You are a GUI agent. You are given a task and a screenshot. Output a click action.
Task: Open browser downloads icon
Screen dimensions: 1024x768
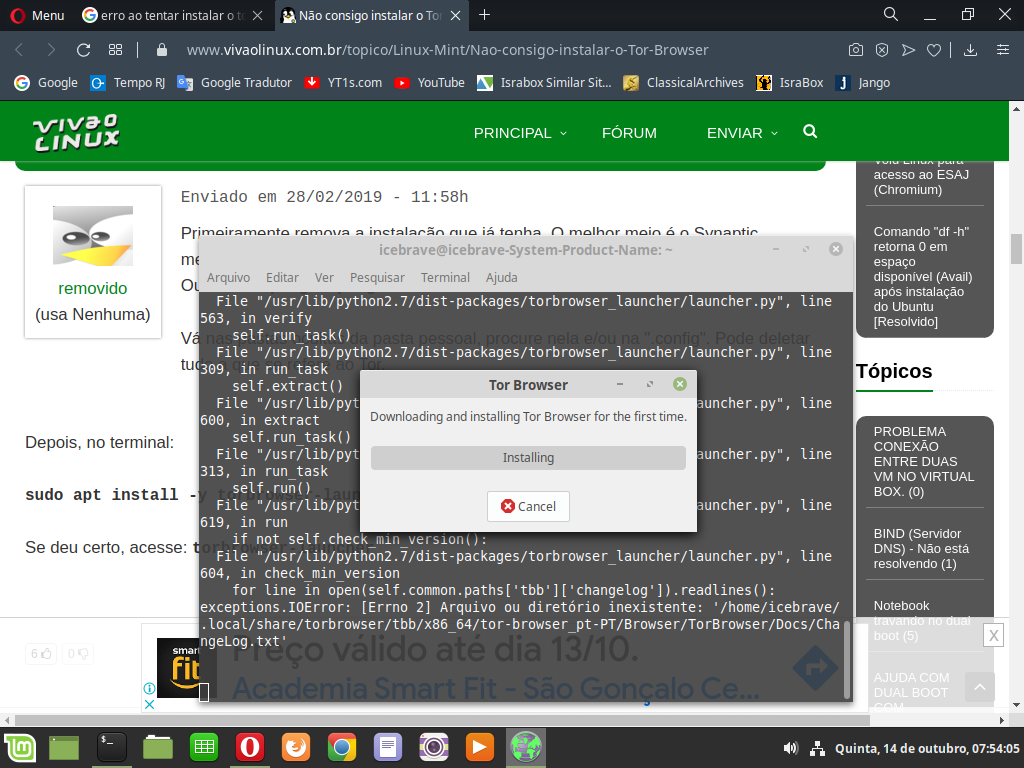[970, 50]
